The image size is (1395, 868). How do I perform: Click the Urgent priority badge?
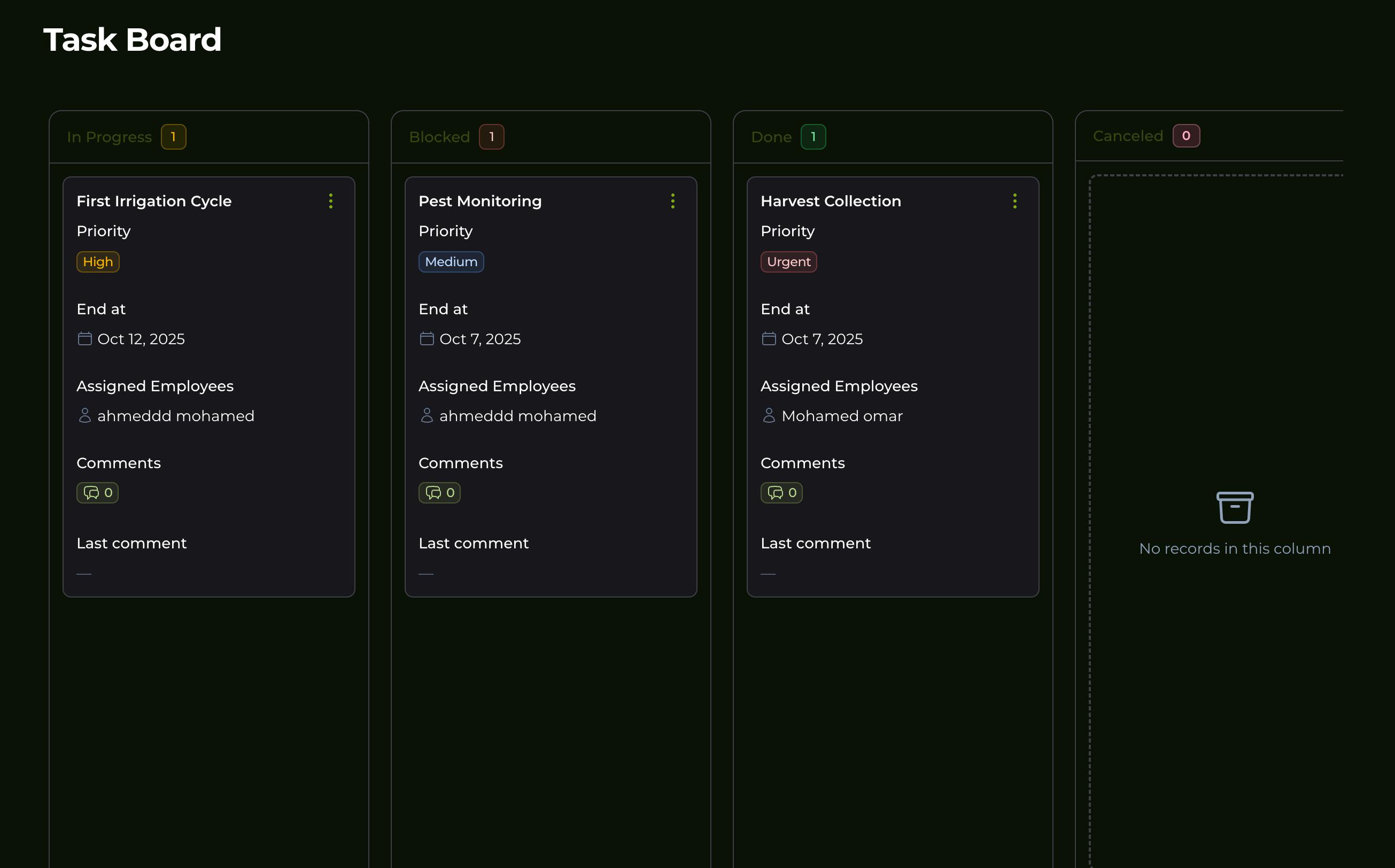coord(789,262)
